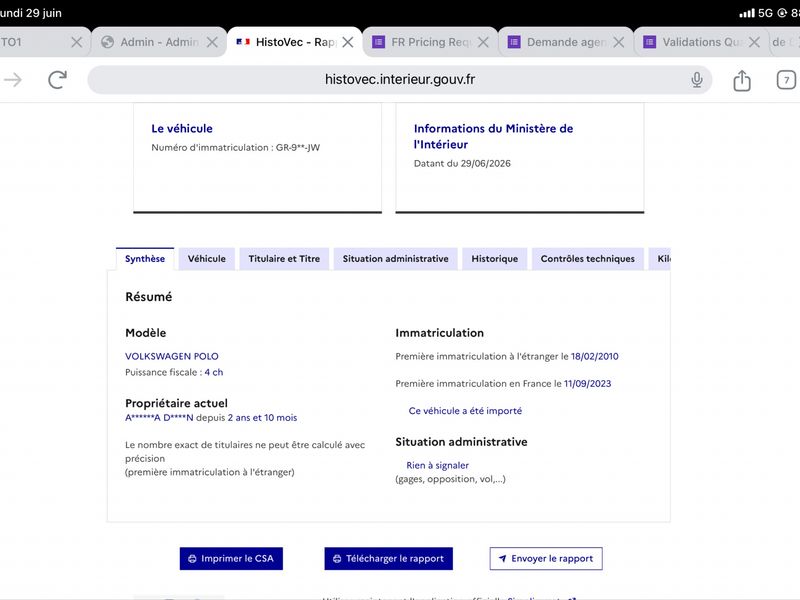Viewport: 800px width, 600px height.
Task: Reload the page with the refresh icon
Action: (x=57, y=80)
